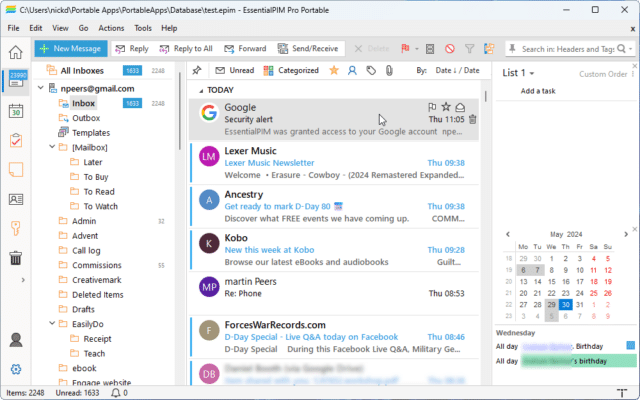Mark Google message as read envelope icon
This screenshot has height=400, width=640.
pyautogui.click(x=460, y=107)
